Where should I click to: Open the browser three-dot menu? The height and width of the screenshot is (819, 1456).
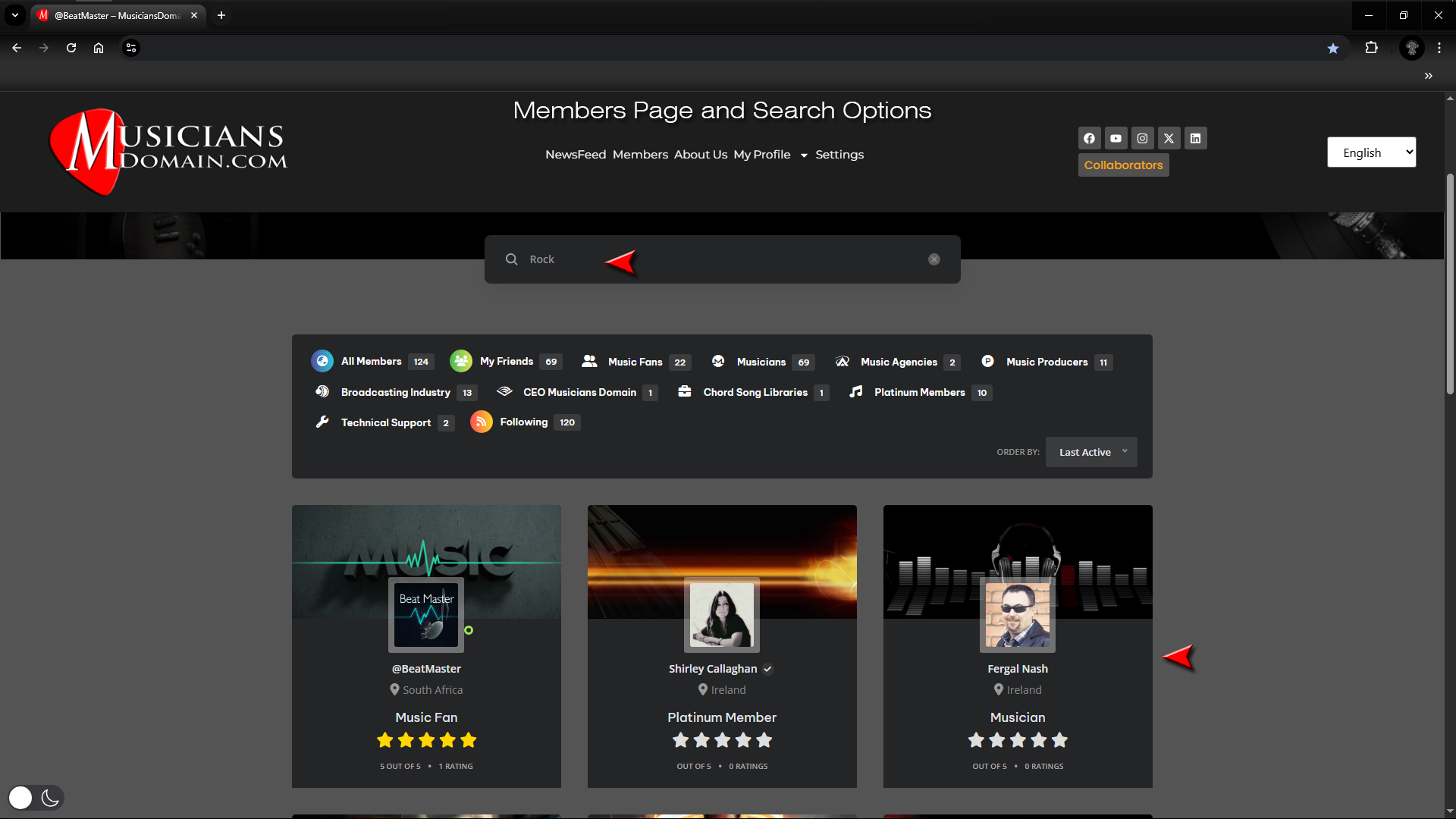pos(1439,48)
